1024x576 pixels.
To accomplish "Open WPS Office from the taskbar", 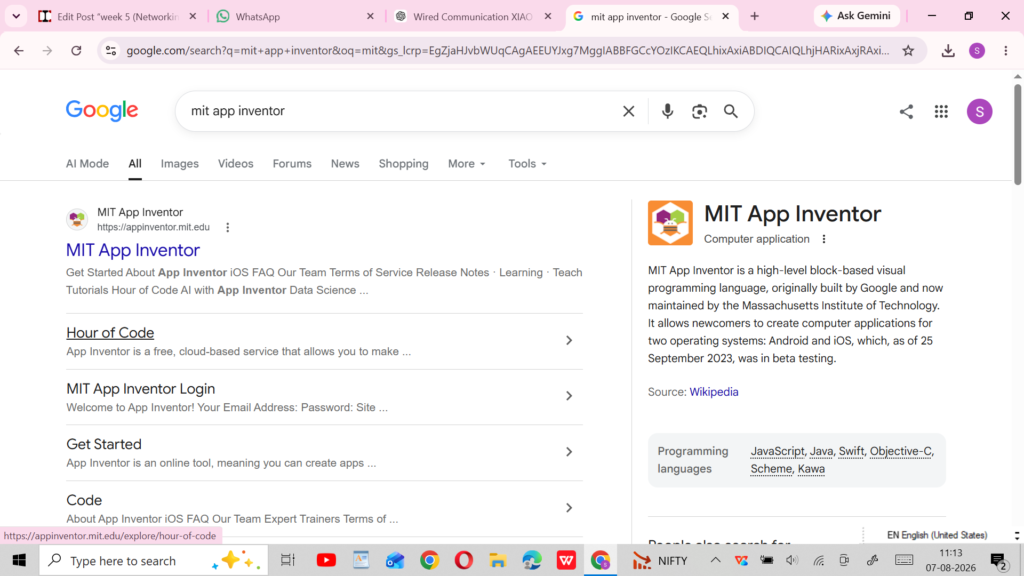I will pos(566,560).
